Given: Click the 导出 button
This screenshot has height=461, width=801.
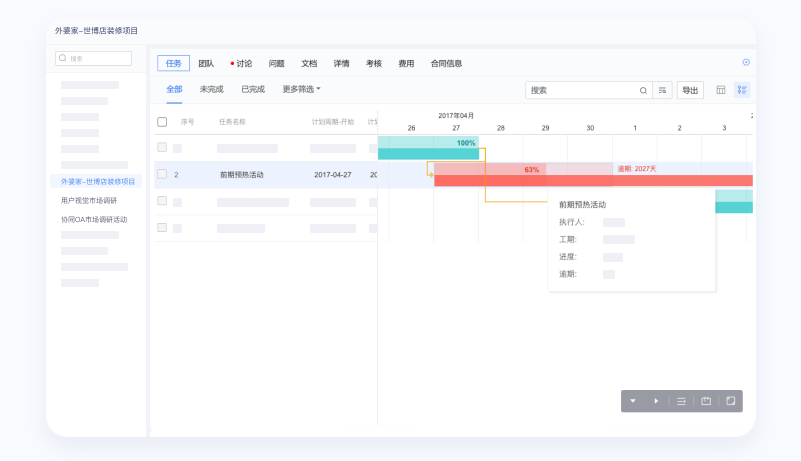Looking at the screenshot, I should pos(690,90).
